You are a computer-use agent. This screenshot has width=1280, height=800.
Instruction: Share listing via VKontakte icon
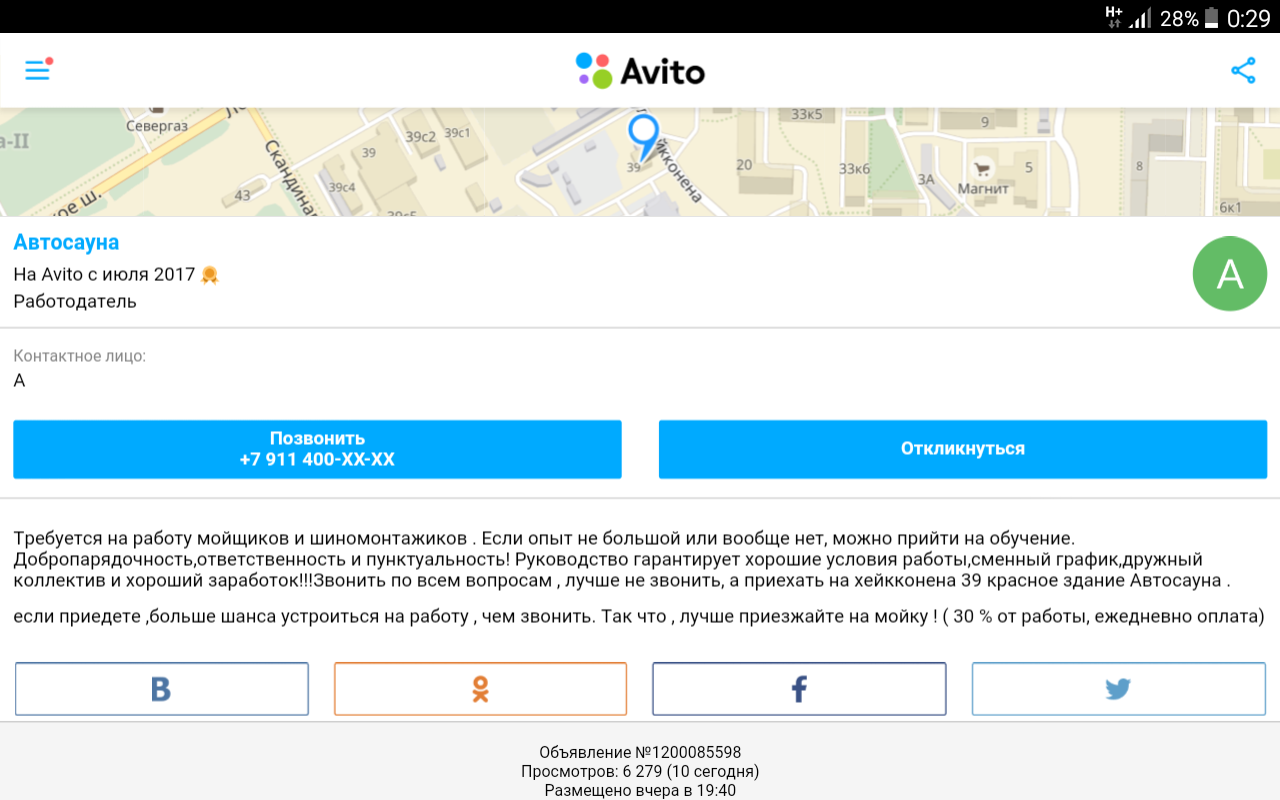pos(161,689)
